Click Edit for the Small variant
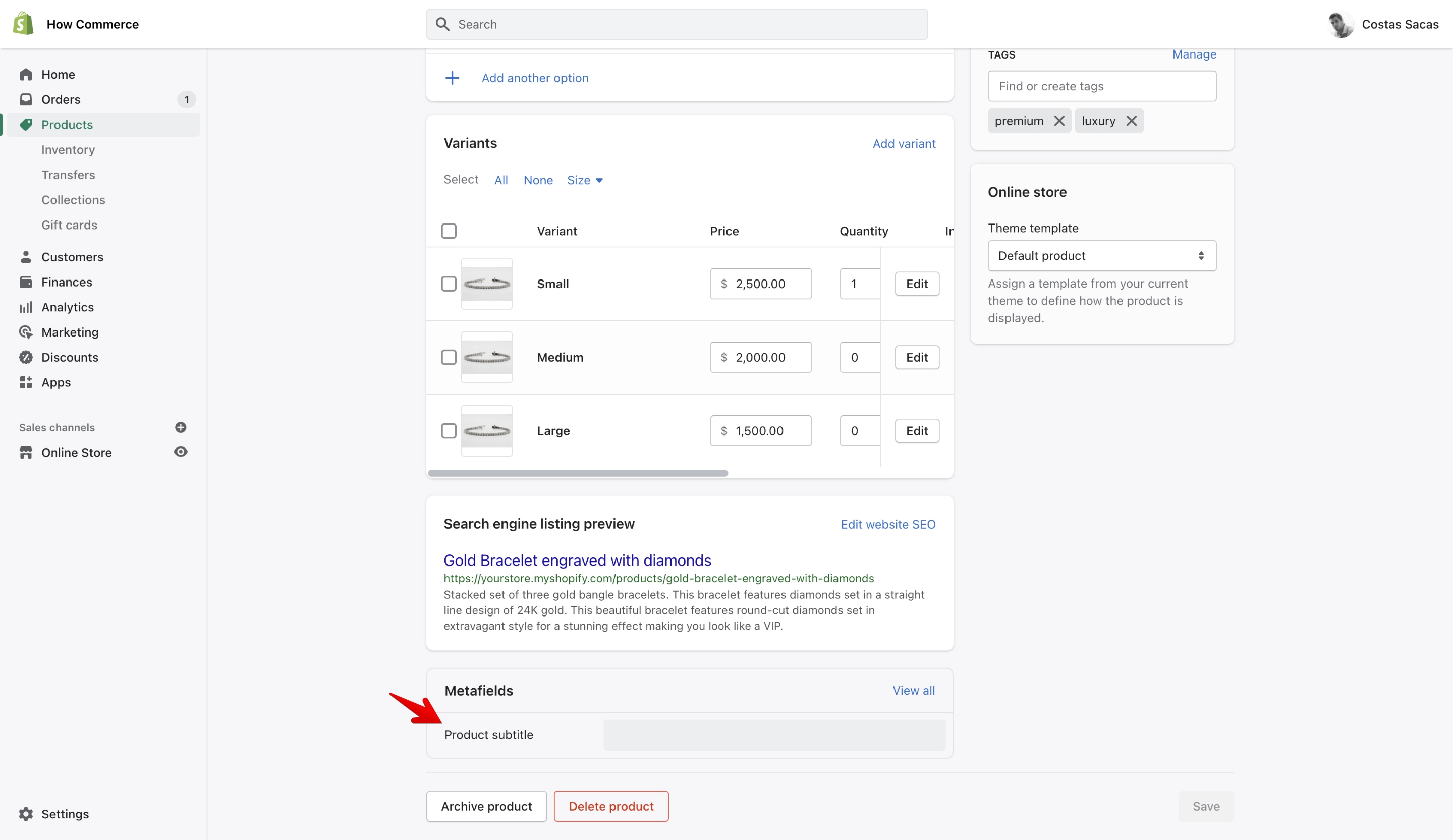The width and height of the screenshot is (1453, 840). pos(917,284)
